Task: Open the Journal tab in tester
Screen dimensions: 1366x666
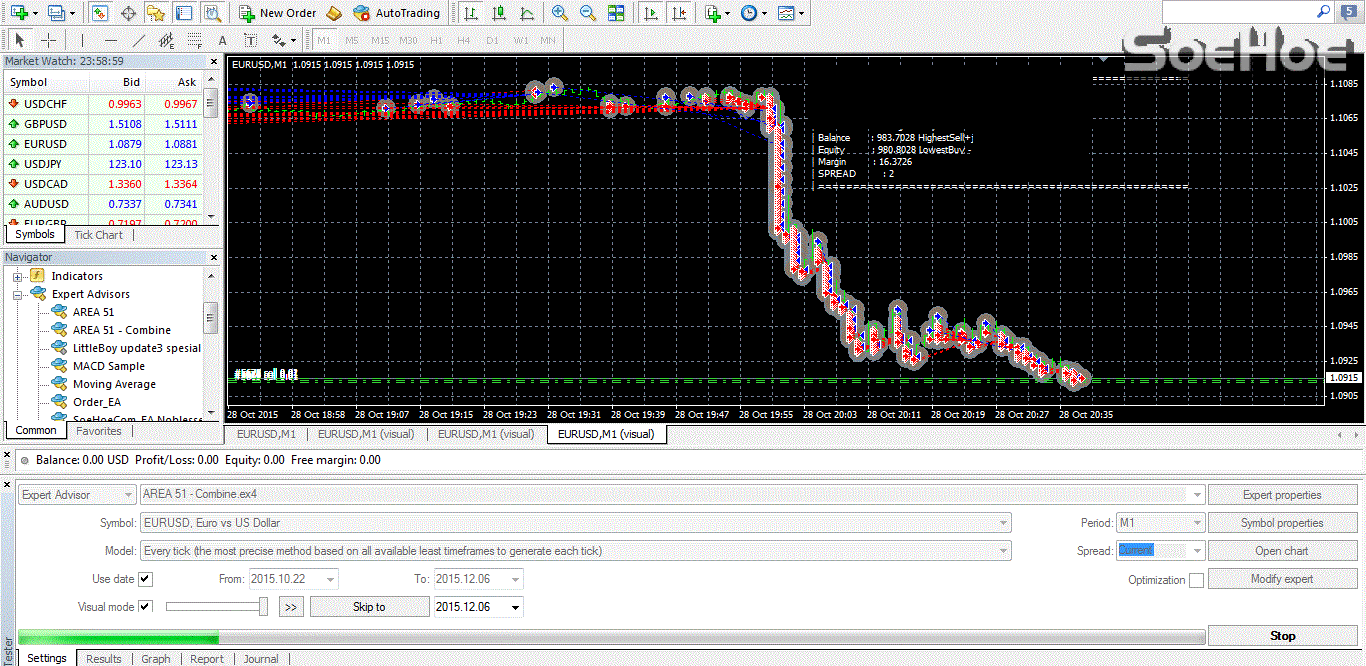Action: [x=261, y=659]
